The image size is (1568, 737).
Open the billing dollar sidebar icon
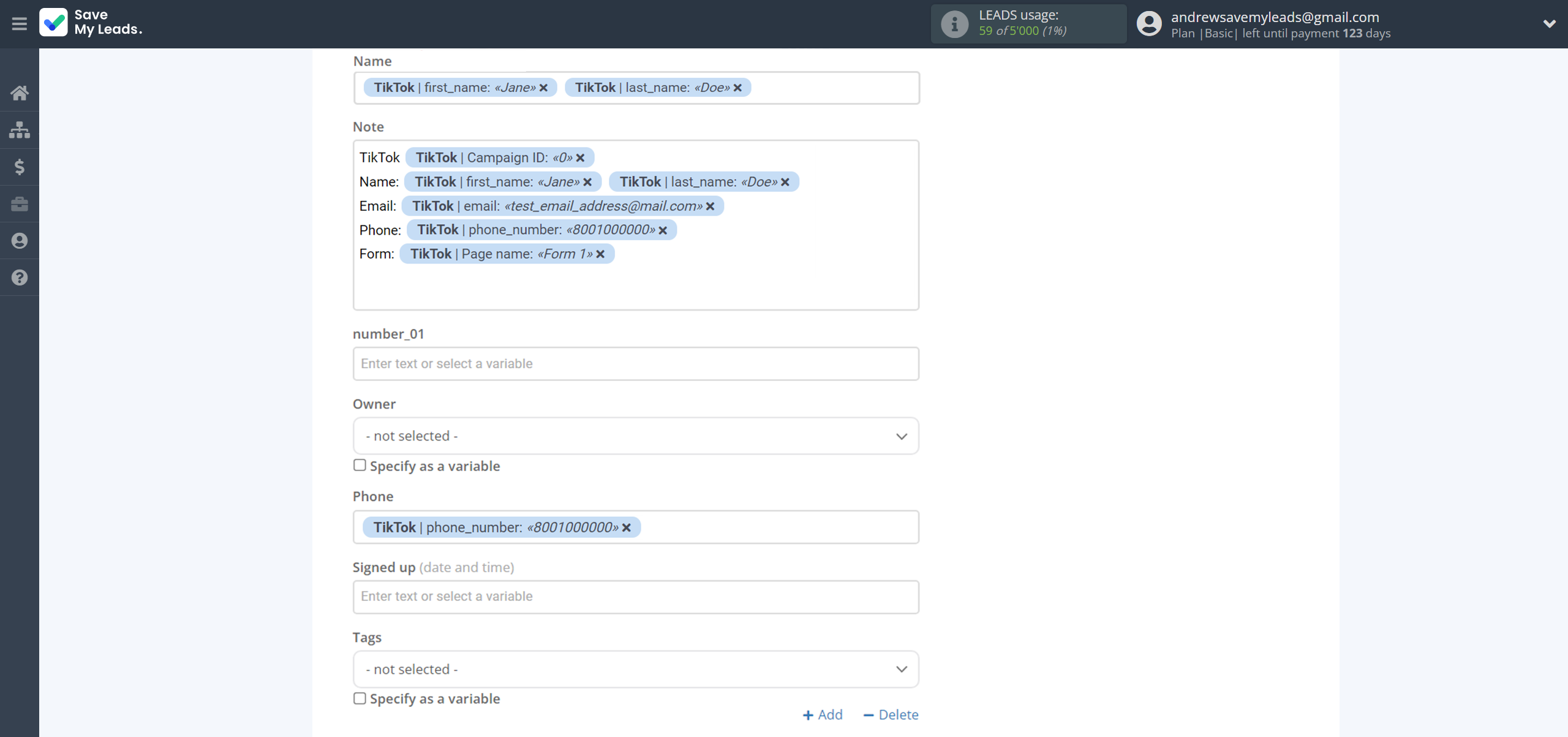click(x=19, y=167)
